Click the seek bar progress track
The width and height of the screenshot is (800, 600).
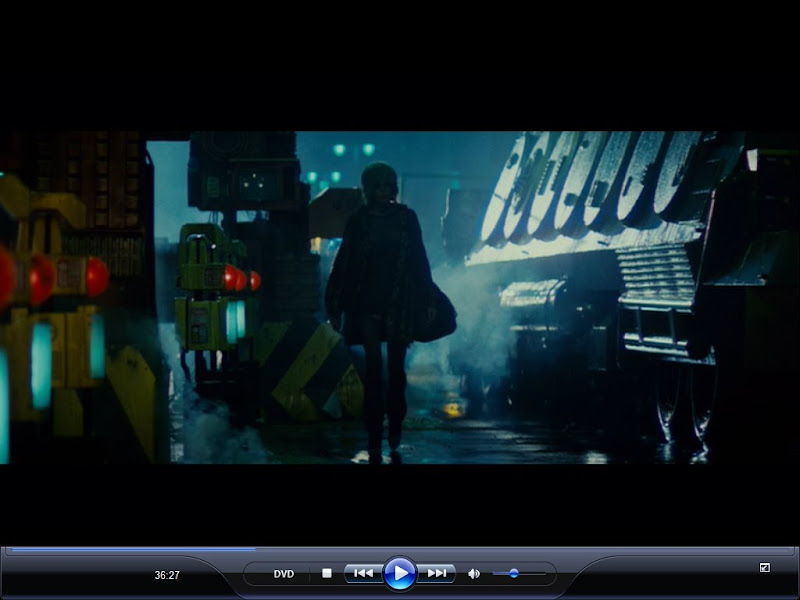(400, 550)
